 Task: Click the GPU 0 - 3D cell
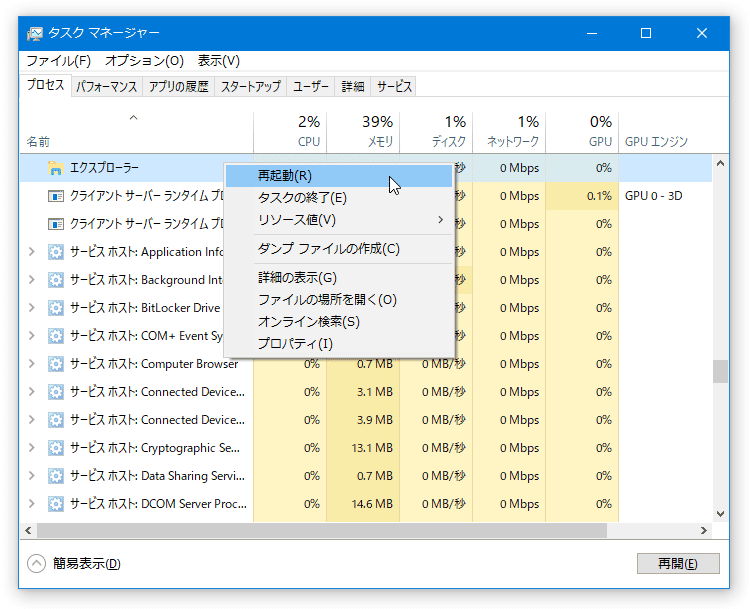(x=653, y=196)
